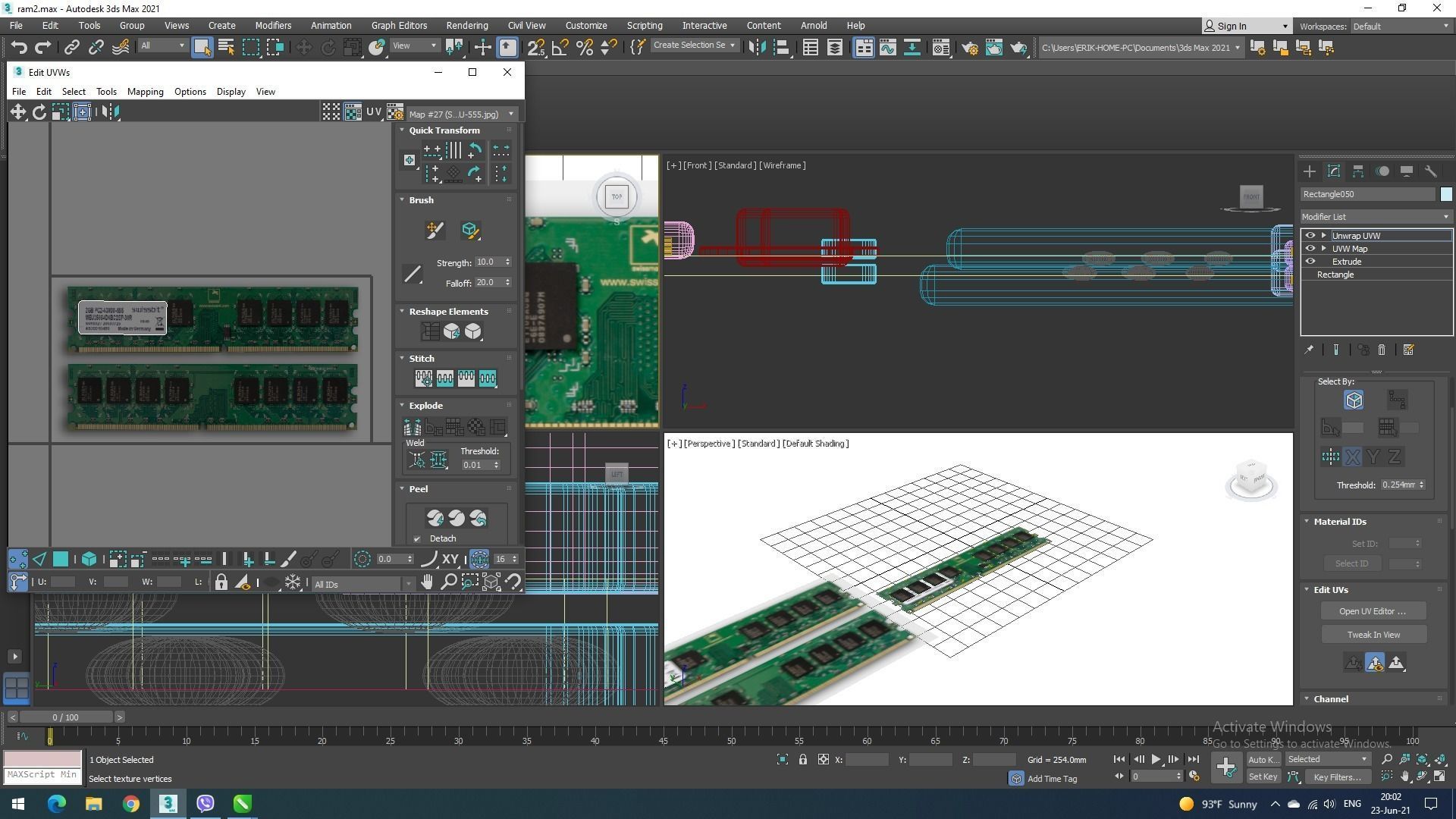This screenshot has width=1456, height=819.
Task: Open the Mapping menu in Edit UVWs
Action: click(x=145, y=92)
